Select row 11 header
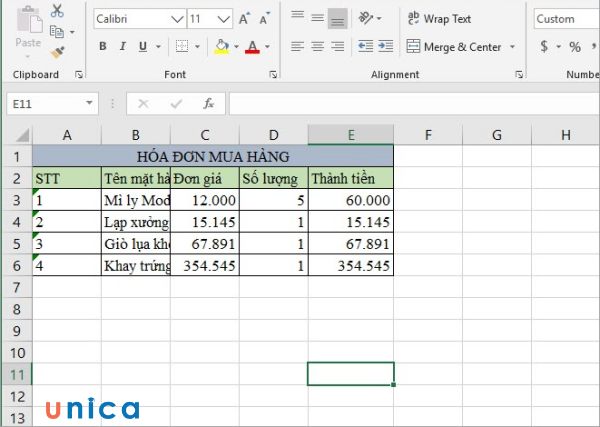This screenshot has height=427, width=600. [16, 375]
